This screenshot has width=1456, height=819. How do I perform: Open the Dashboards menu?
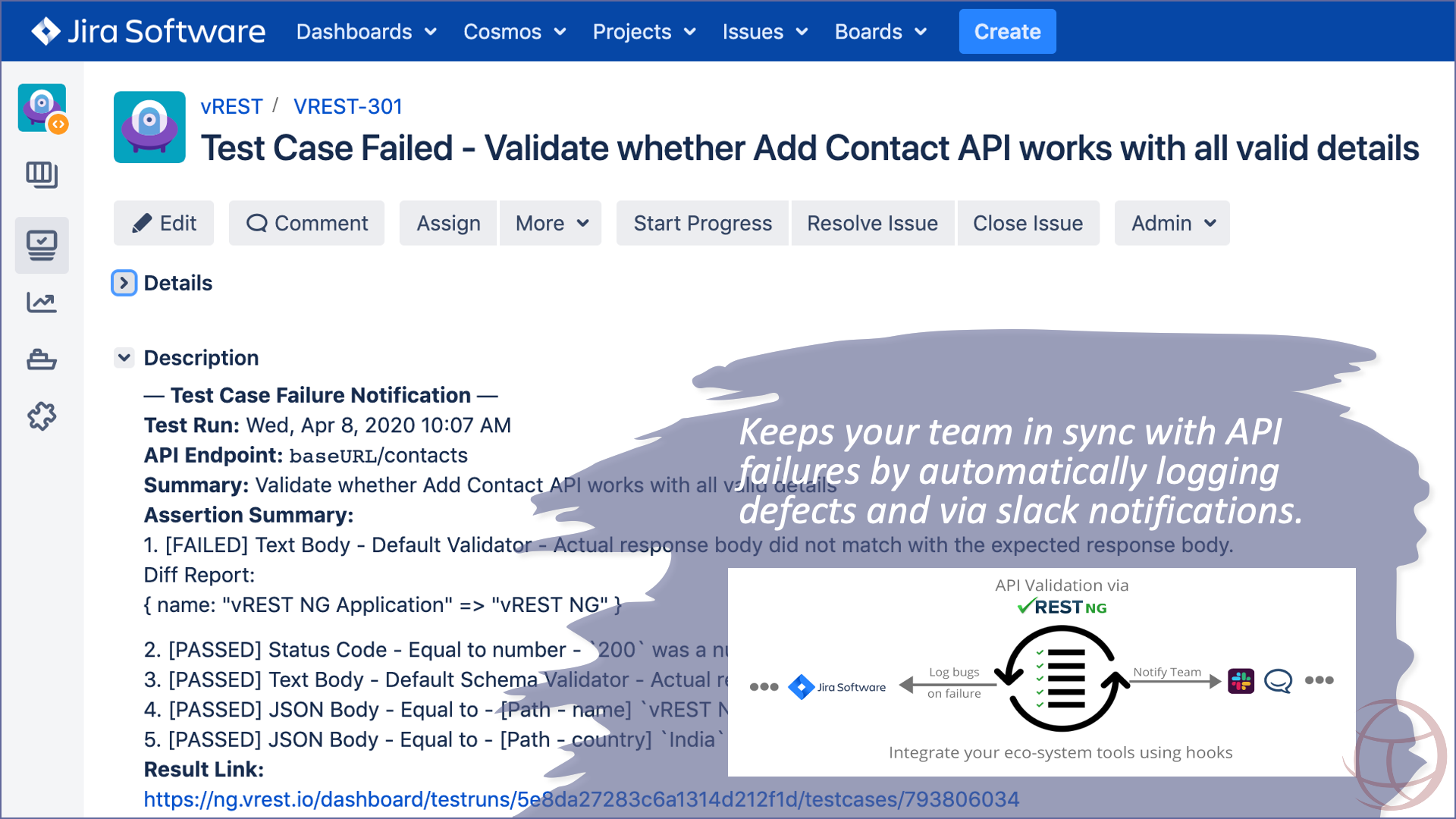366,32
